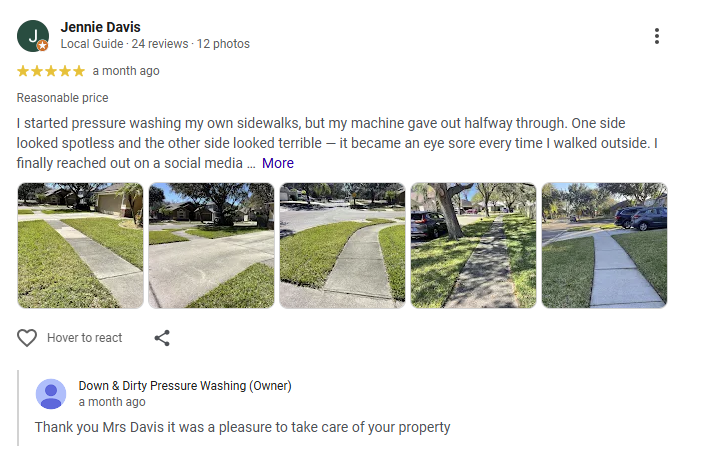Open first sidewalk photo thumbnail
This screenshot has width=701, height=461.
(80, 245)
